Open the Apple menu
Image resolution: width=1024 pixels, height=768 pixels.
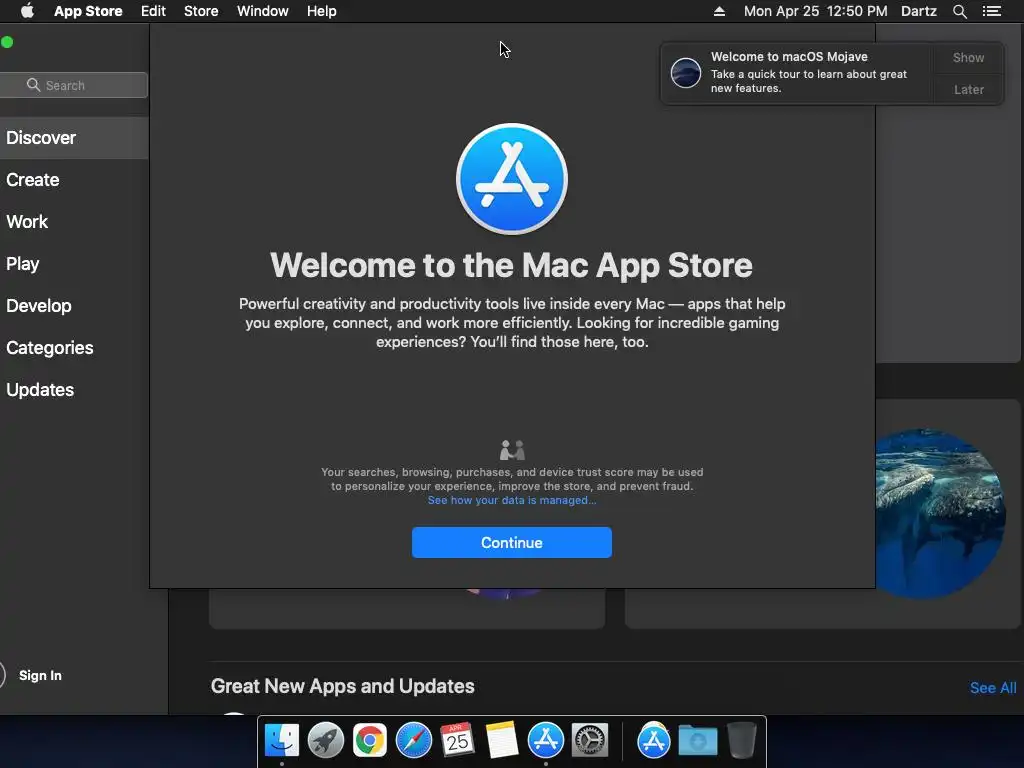(27, 11)
